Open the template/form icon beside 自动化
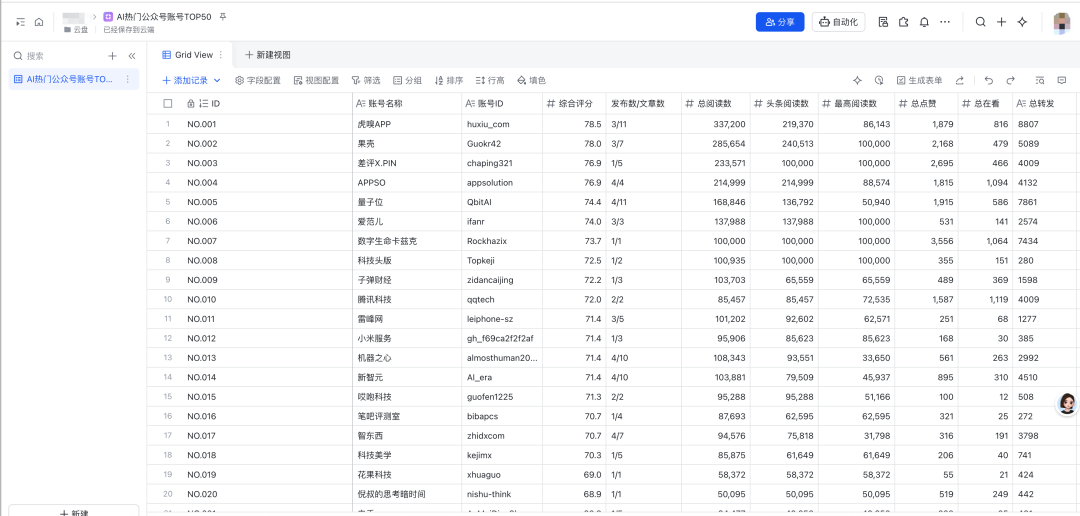1080x516 pixels. tap(883, 22)
